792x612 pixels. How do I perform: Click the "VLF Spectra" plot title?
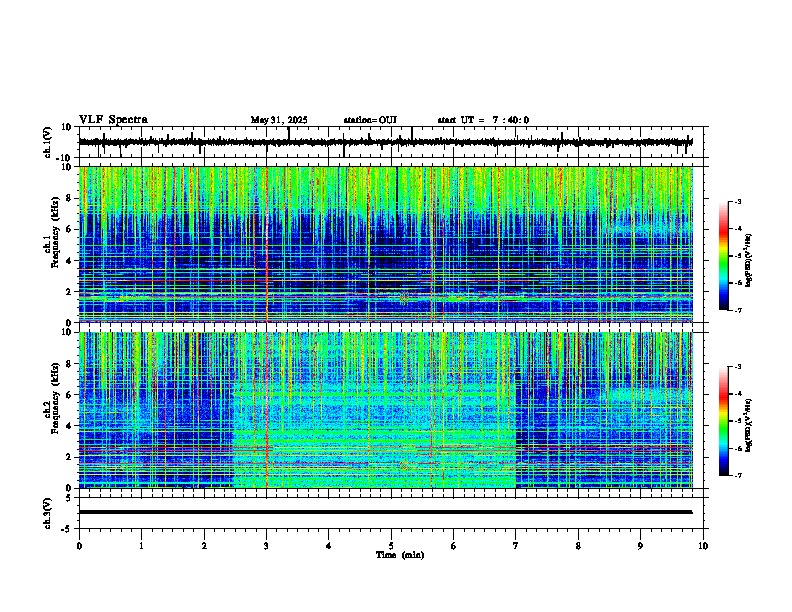tap(113, 120)
